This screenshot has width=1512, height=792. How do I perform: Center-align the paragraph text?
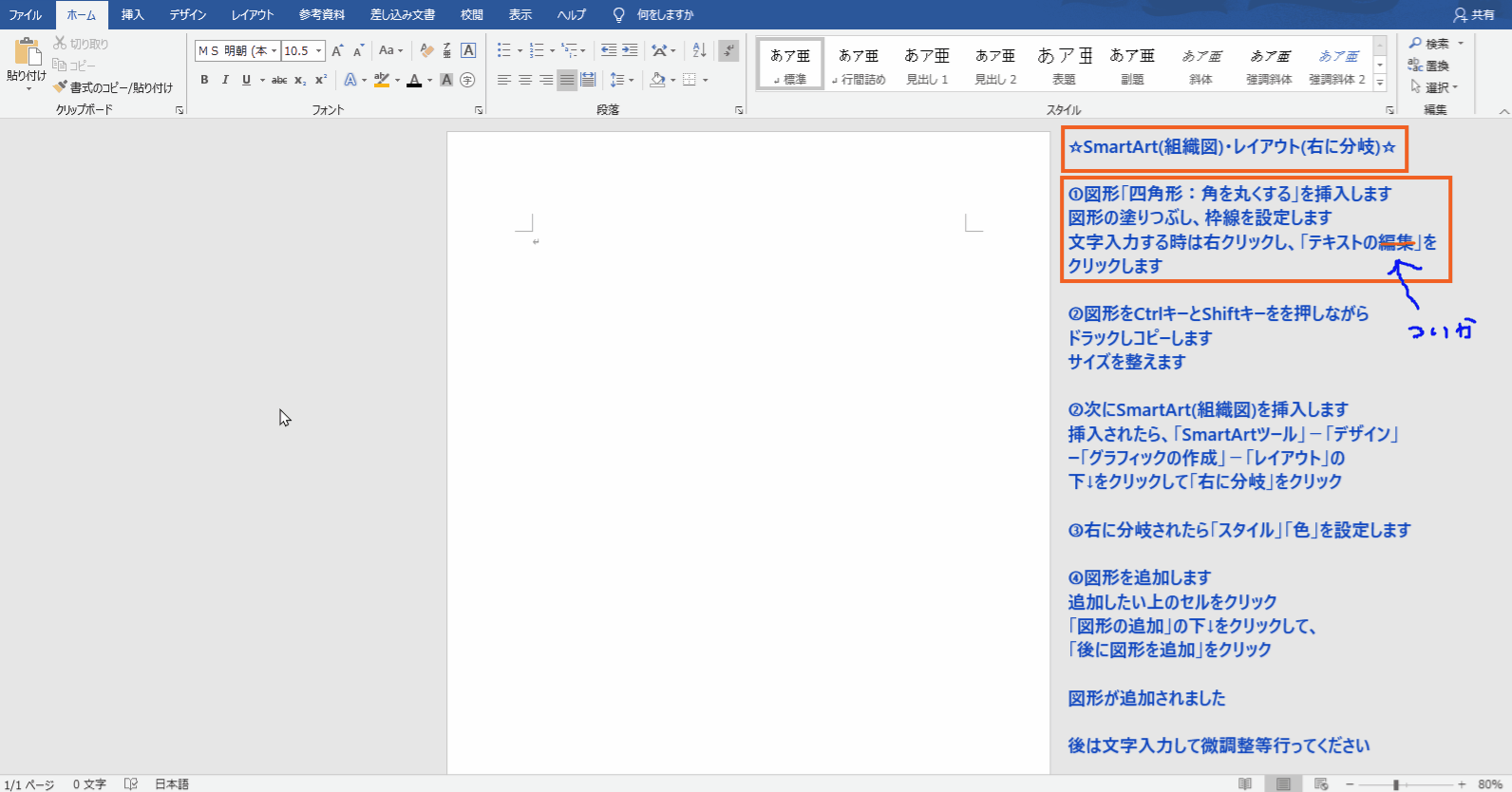pyautogui.click(x=525, y=80)
